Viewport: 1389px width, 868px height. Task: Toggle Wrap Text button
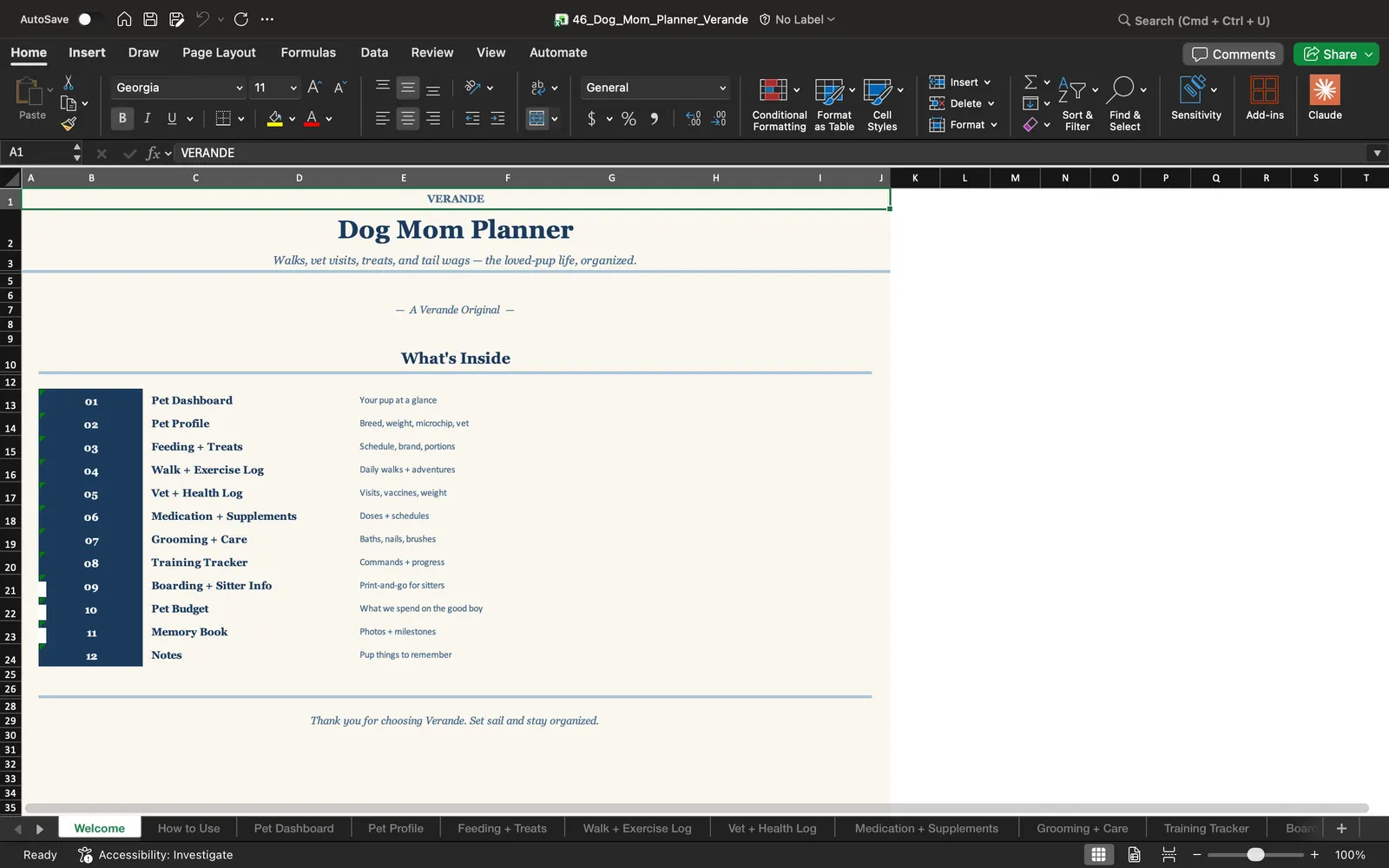538,88
